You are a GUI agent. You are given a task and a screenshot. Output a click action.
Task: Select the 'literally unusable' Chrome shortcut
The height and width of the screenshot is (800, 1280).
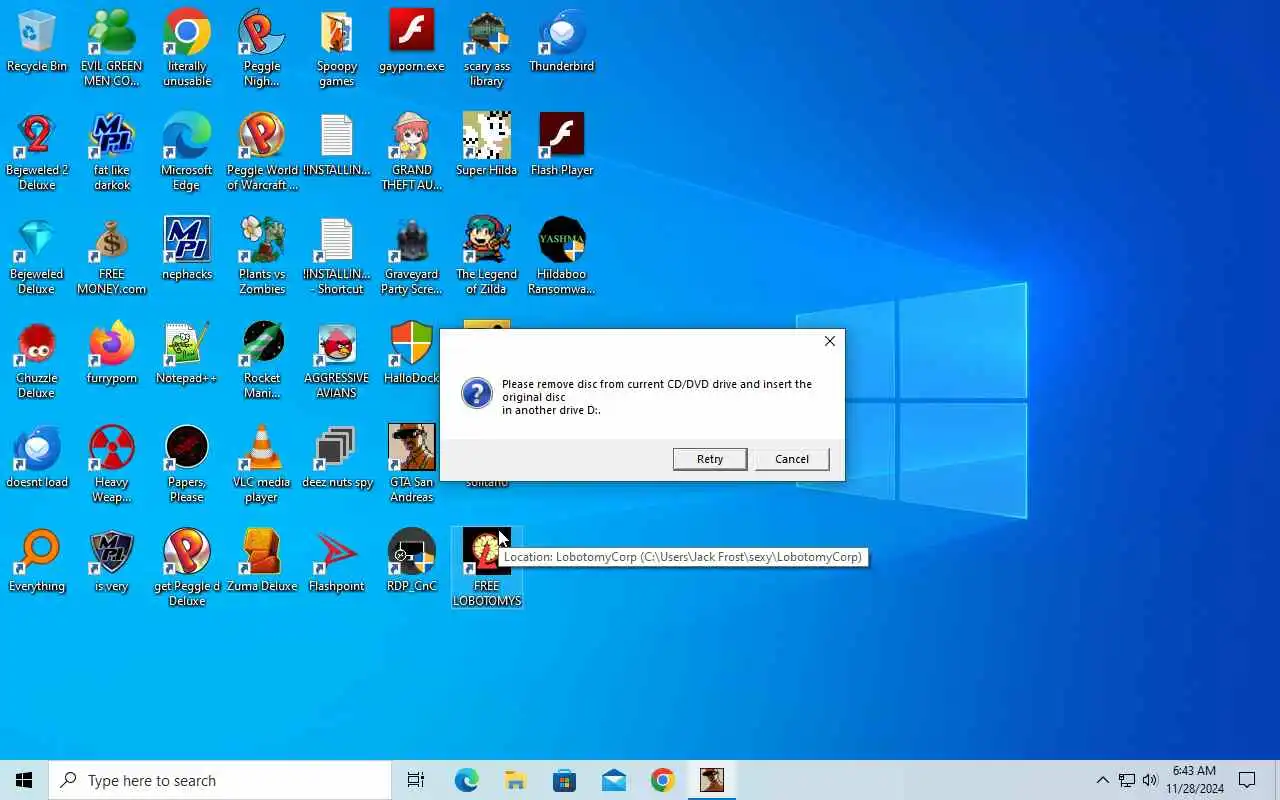pyautogui.click(x=187, y=48)
